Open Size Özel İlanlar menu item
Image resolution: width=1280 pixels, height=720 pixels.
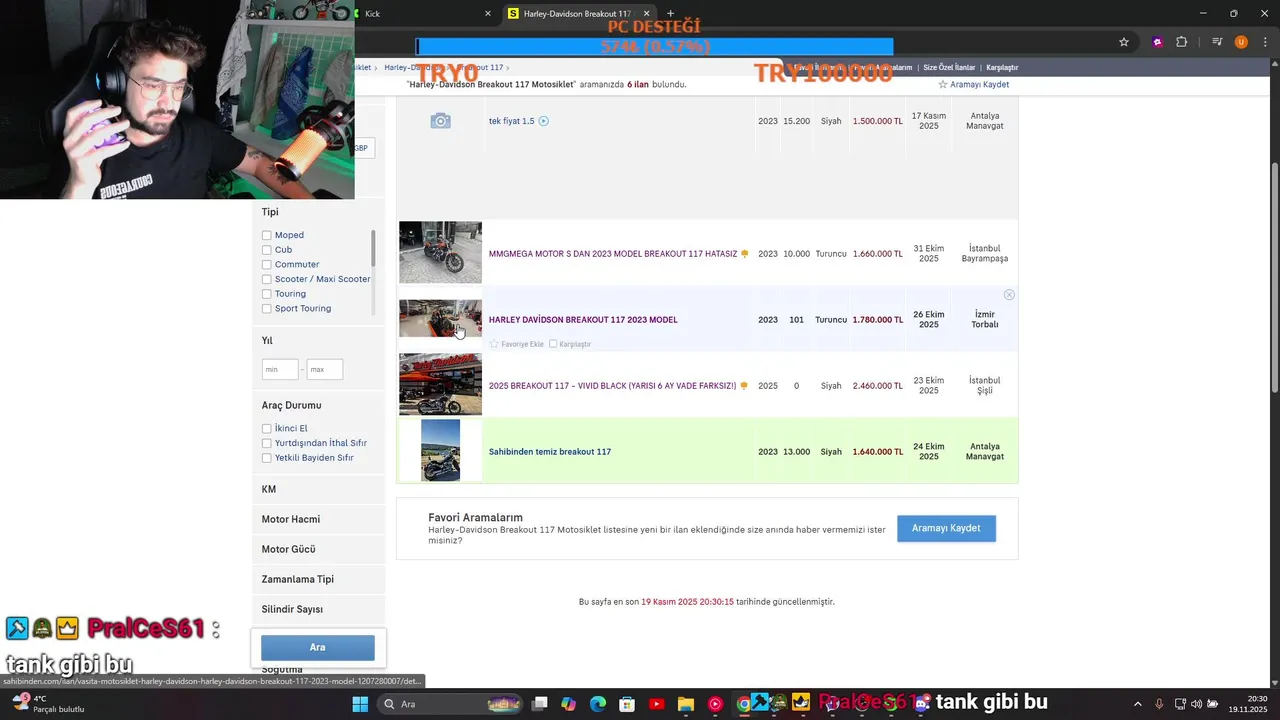pos(949,68)
